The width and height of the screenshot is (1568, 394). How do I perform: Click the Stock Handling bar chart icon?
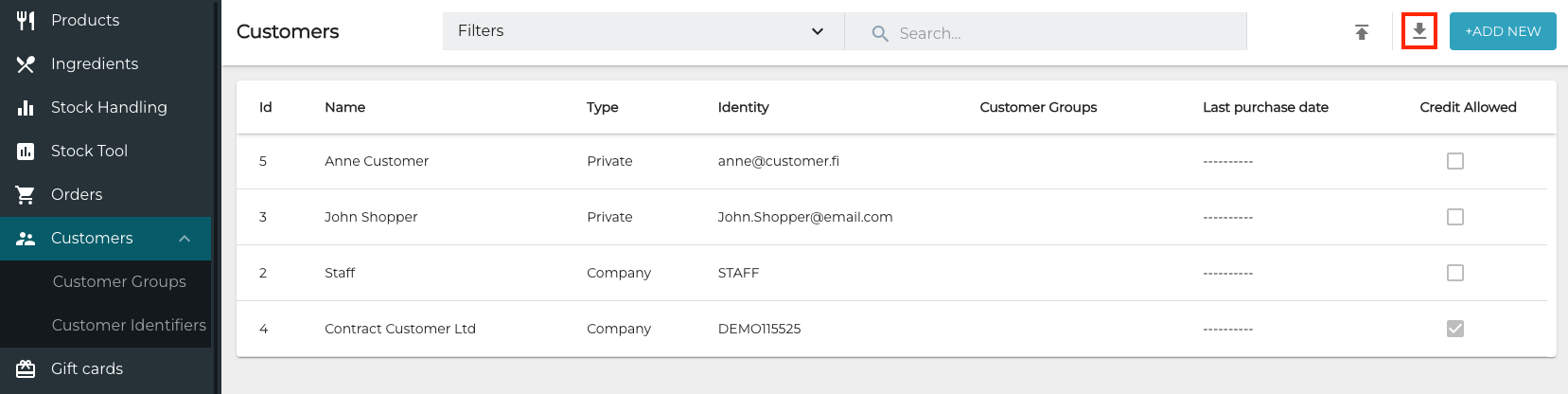(x=26, y=107)
